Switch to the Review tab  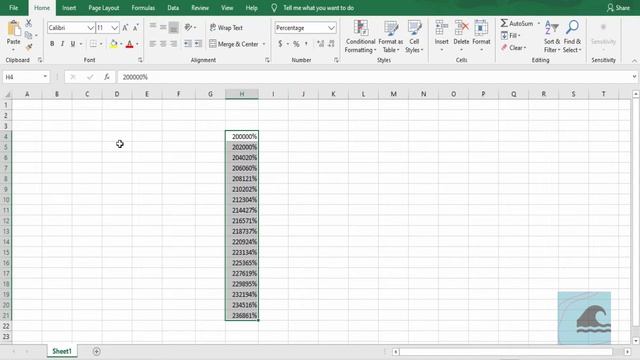pyautogui.click(x=200, y=8)
